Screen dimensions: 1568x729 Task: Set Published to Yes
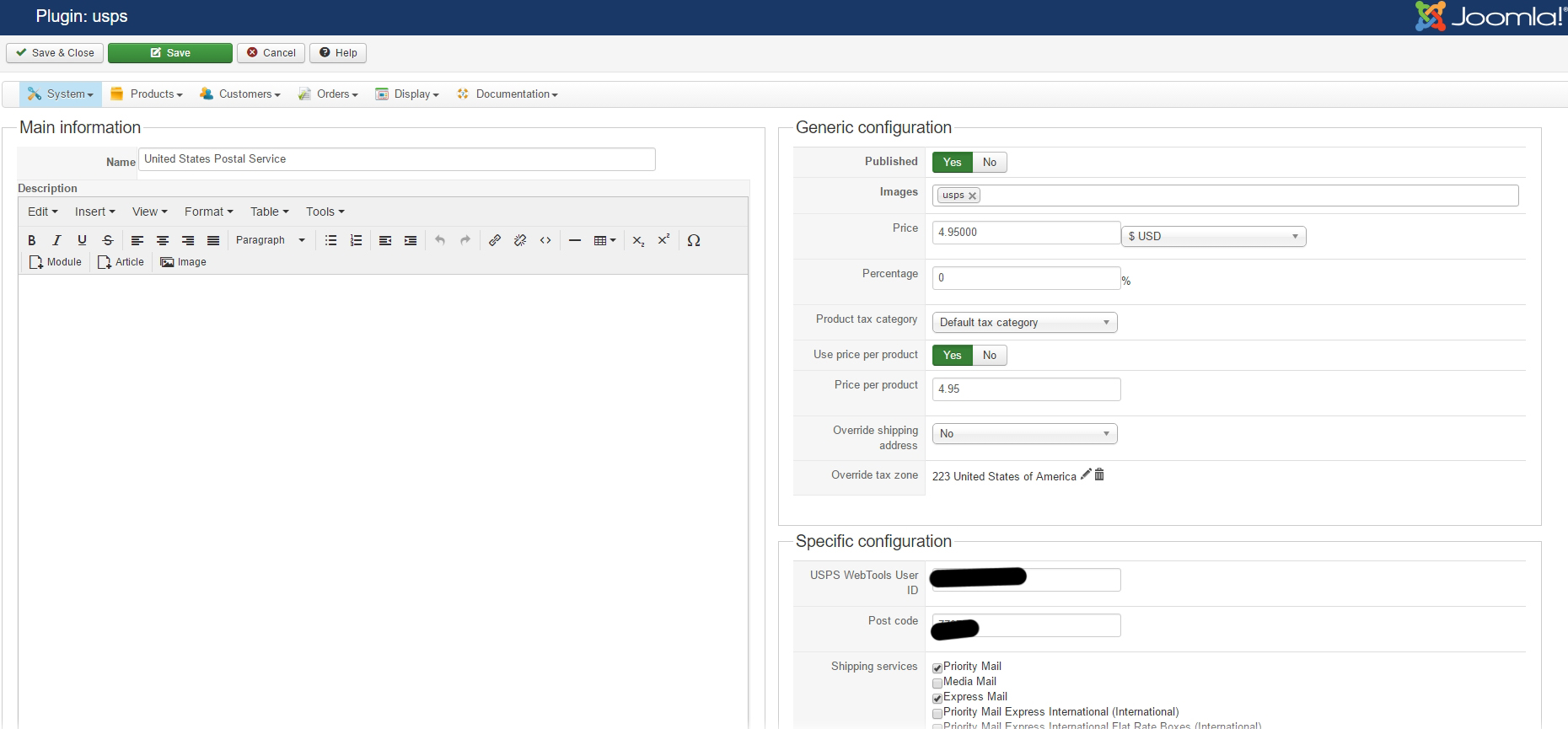[x=953, y=163]
